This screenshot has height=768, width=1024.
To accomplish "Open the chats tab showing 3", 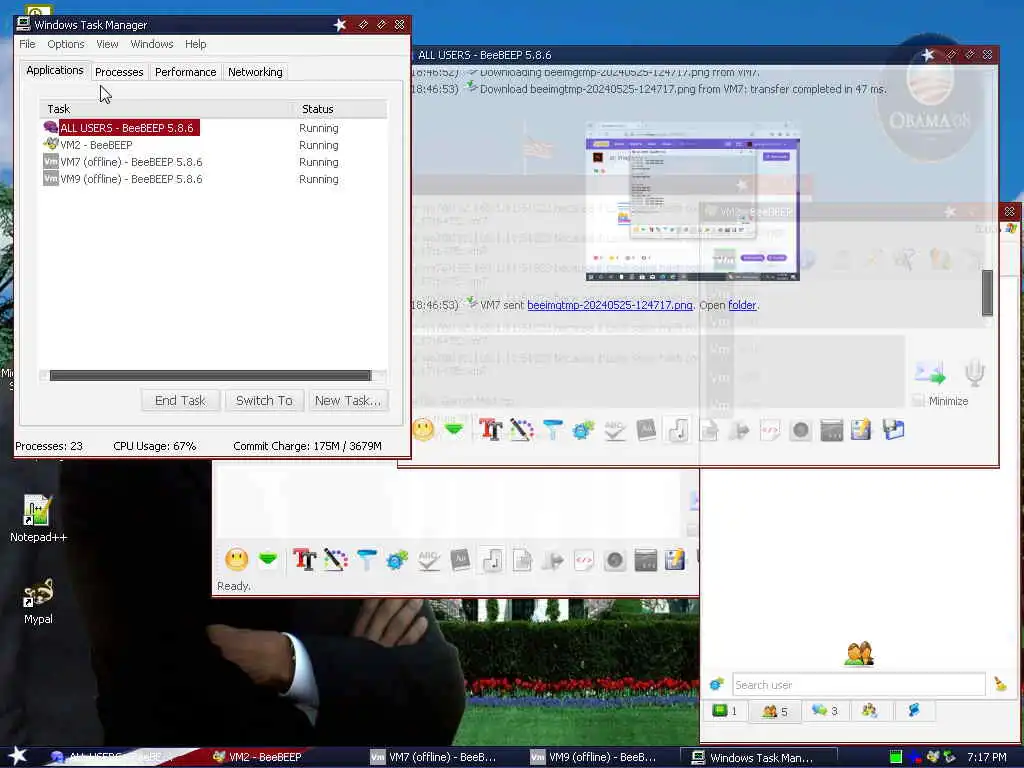I will coord(824,711).
